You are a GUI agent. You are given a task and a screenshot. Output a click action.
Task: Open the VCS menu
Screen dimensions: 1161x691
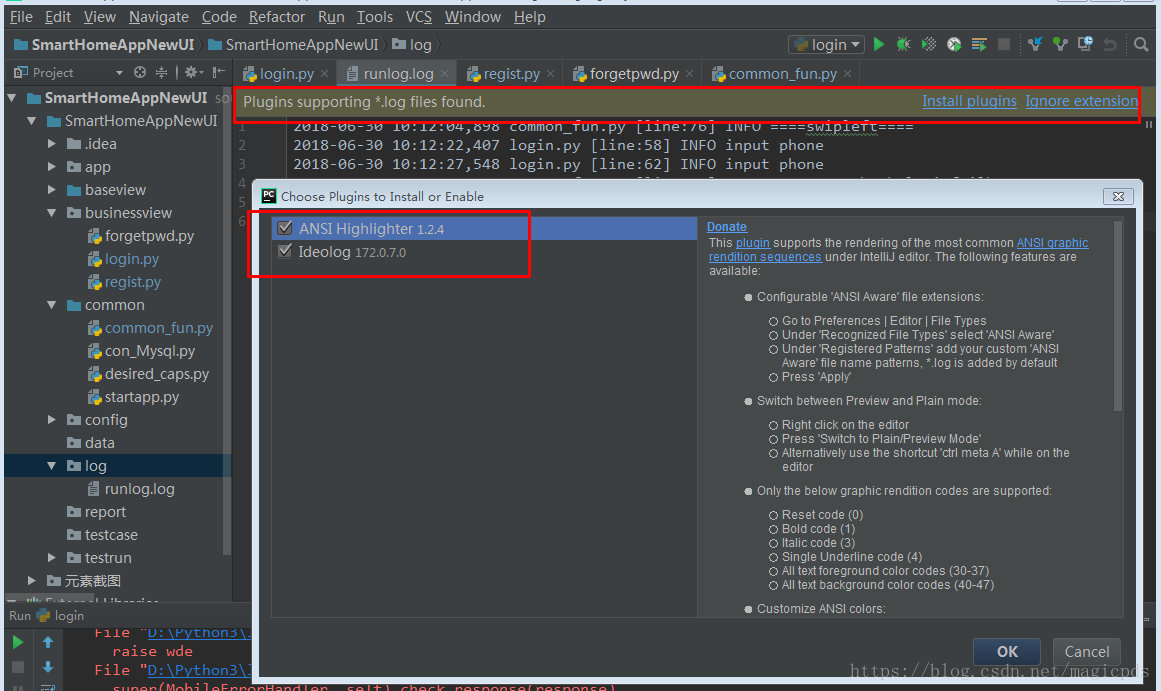tap(418, 16)
